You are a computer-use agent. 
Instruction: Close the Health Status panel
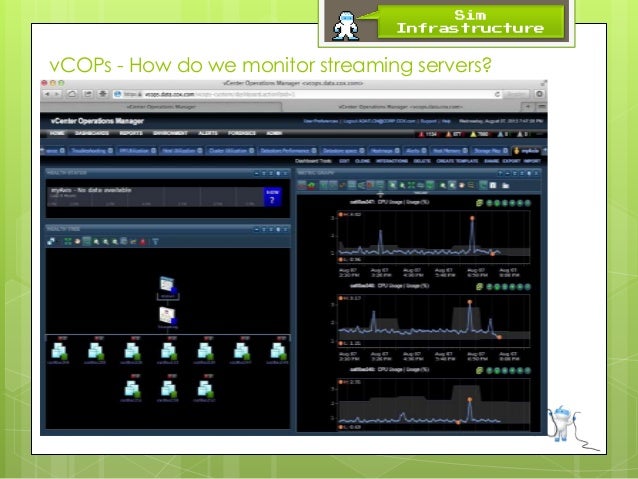286,173
